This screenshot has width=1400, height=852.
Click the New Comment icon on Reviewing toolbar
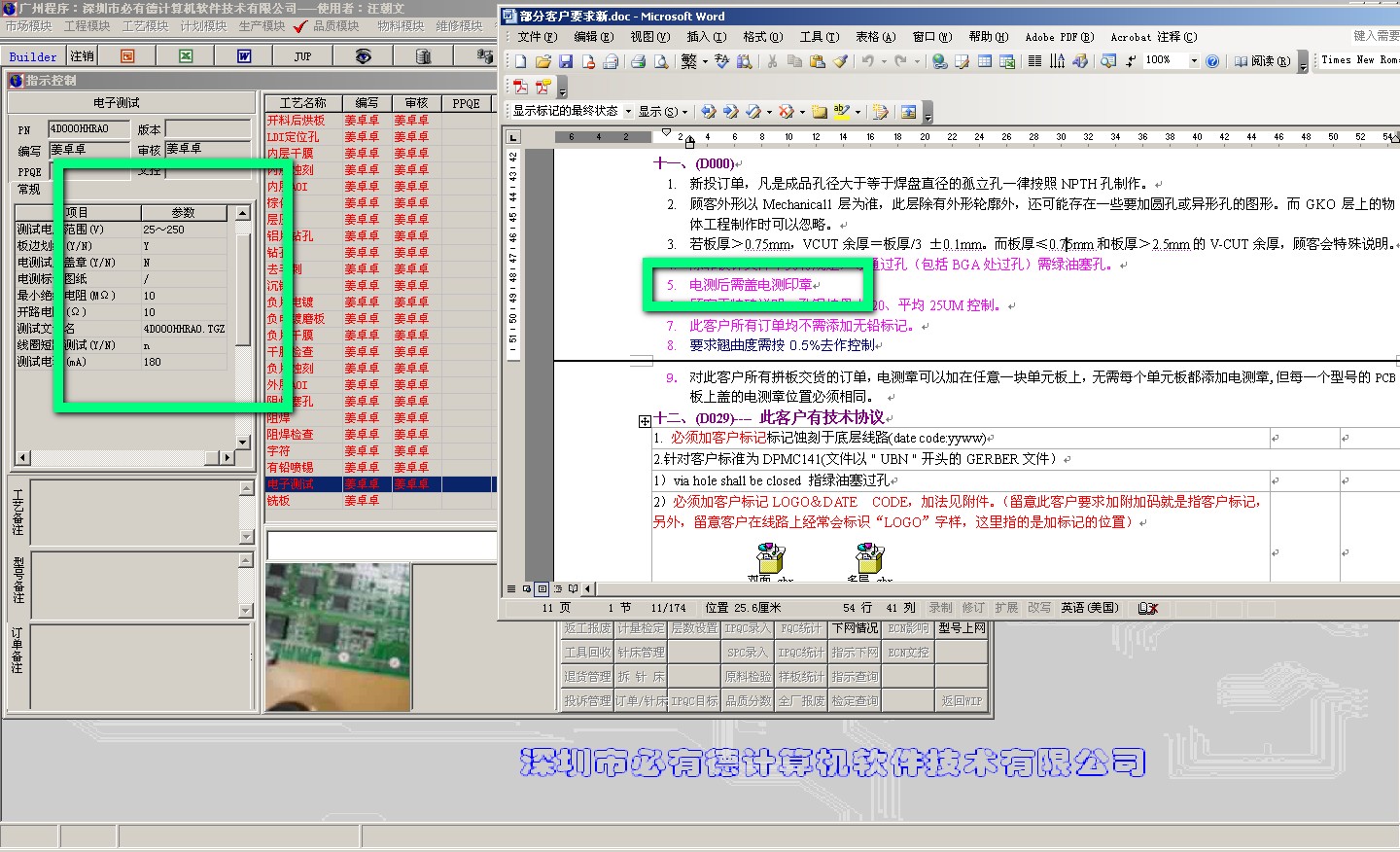820,111
